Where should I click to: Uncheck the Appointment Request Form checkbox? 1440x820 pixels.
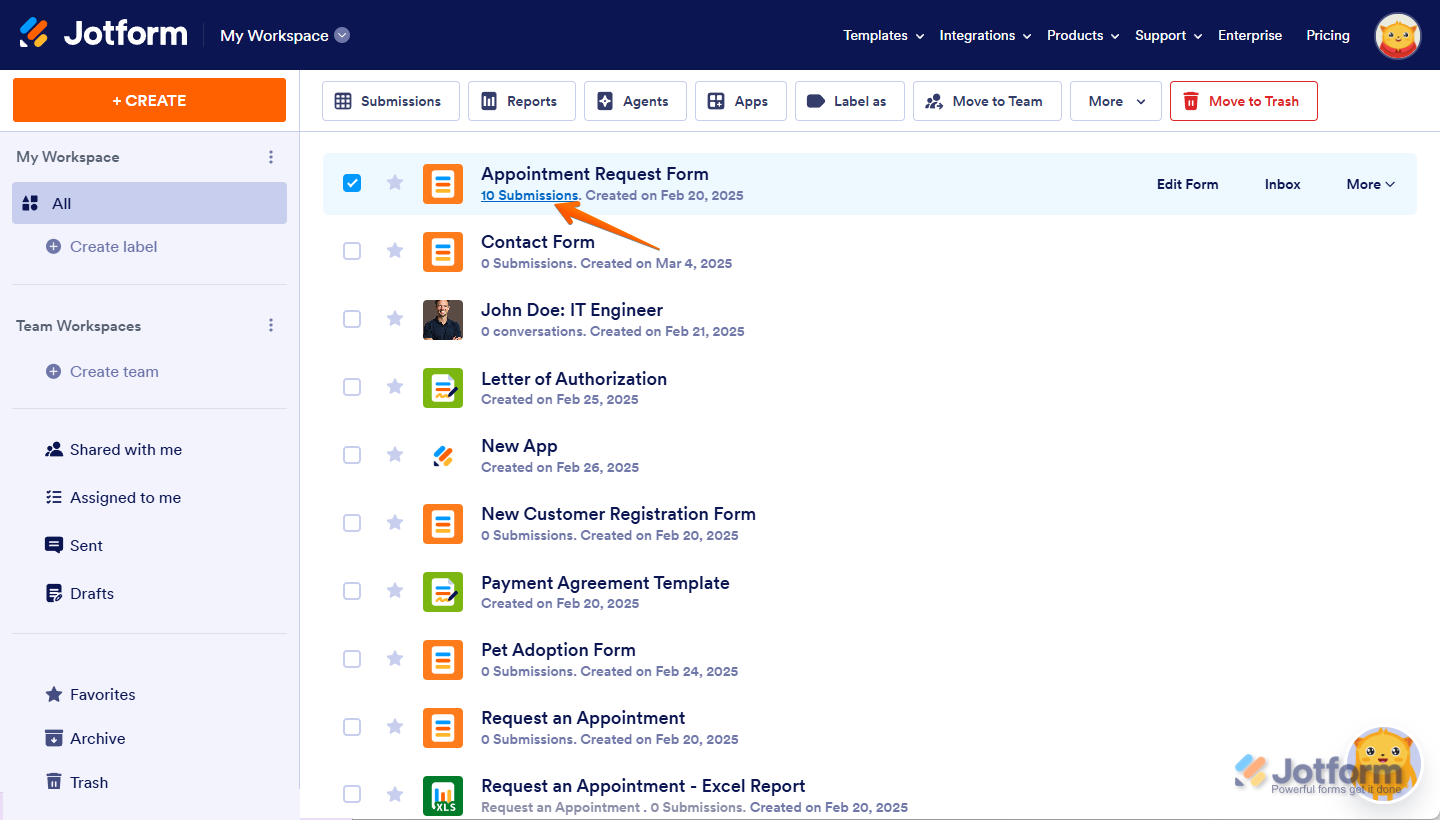pos(352,183)
